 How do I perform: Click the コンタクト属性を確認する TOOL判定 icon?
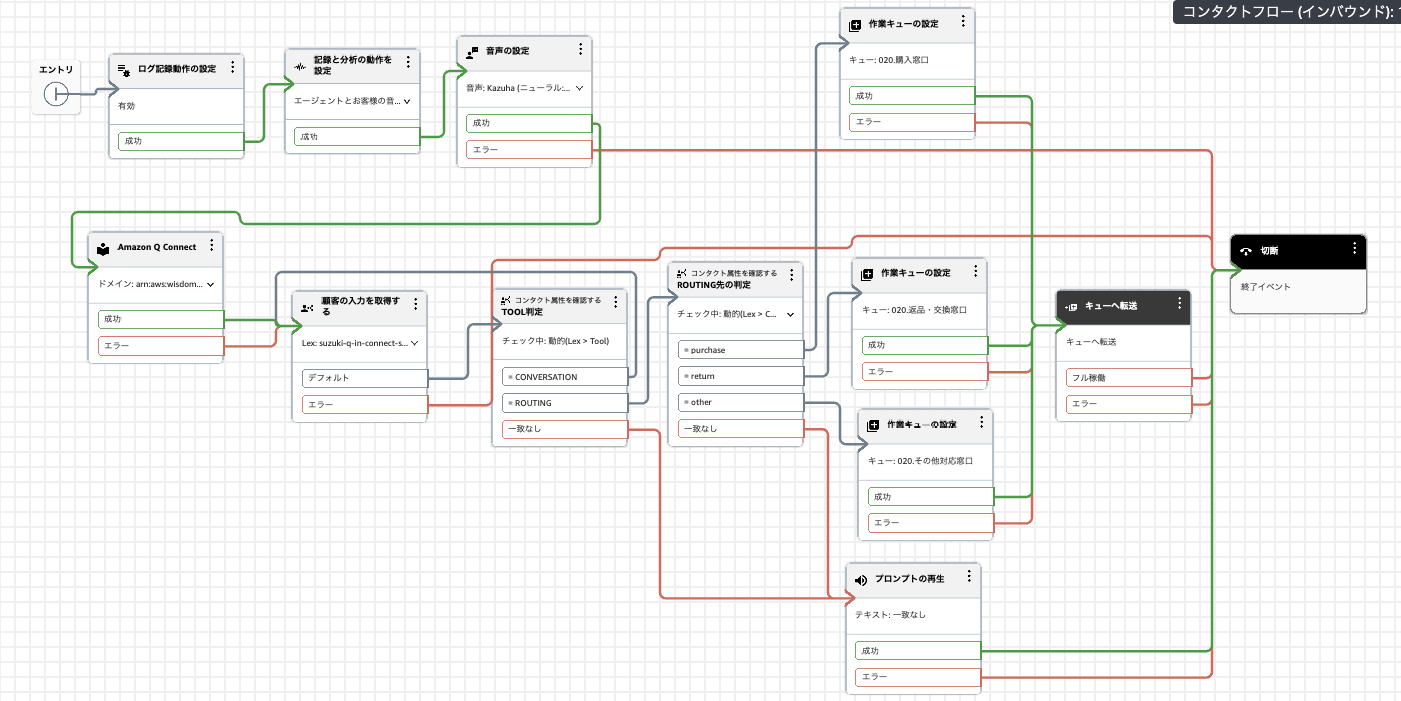(506, 301)
